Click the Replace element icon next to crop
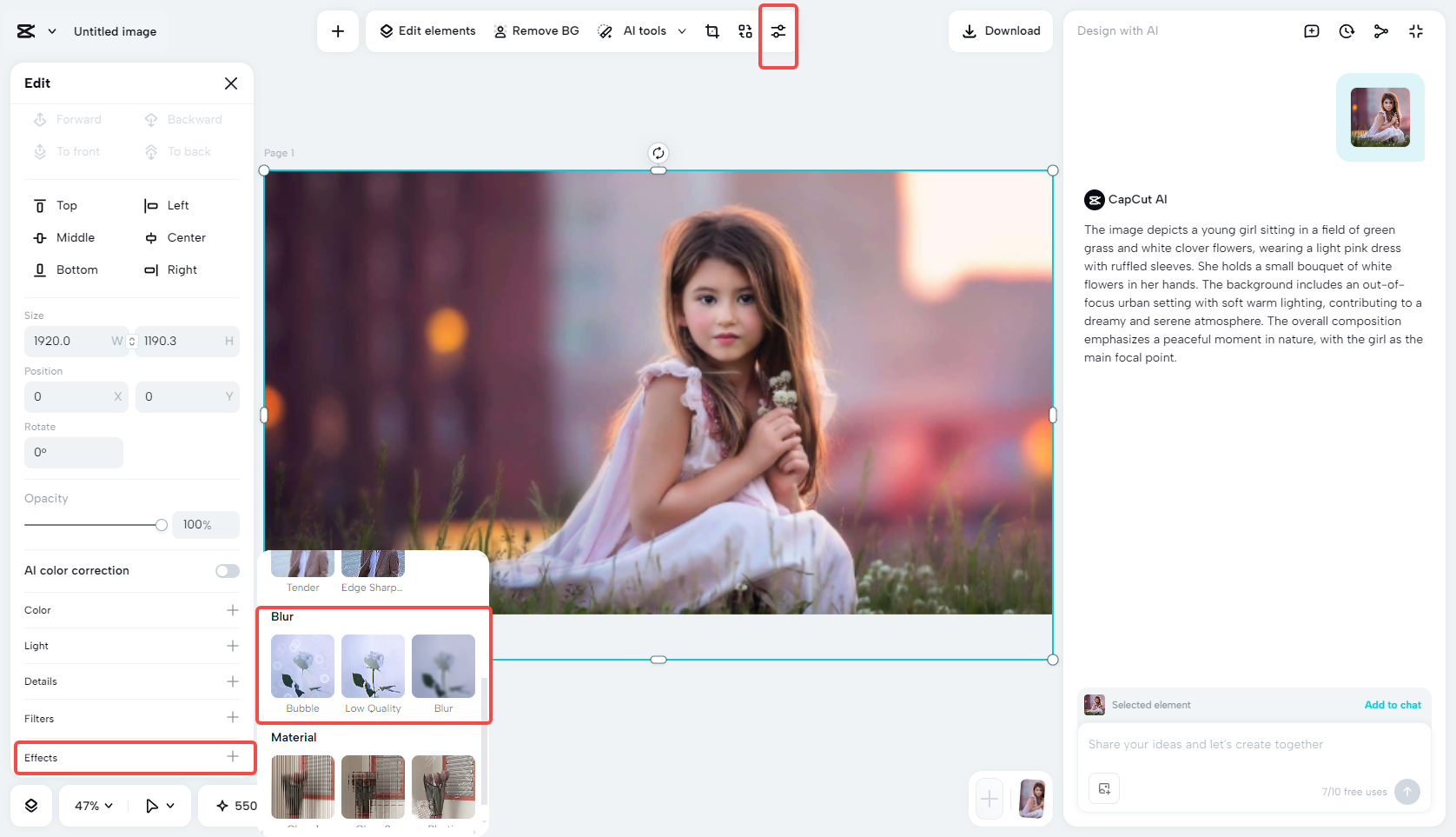 click(x=745, y=30)
